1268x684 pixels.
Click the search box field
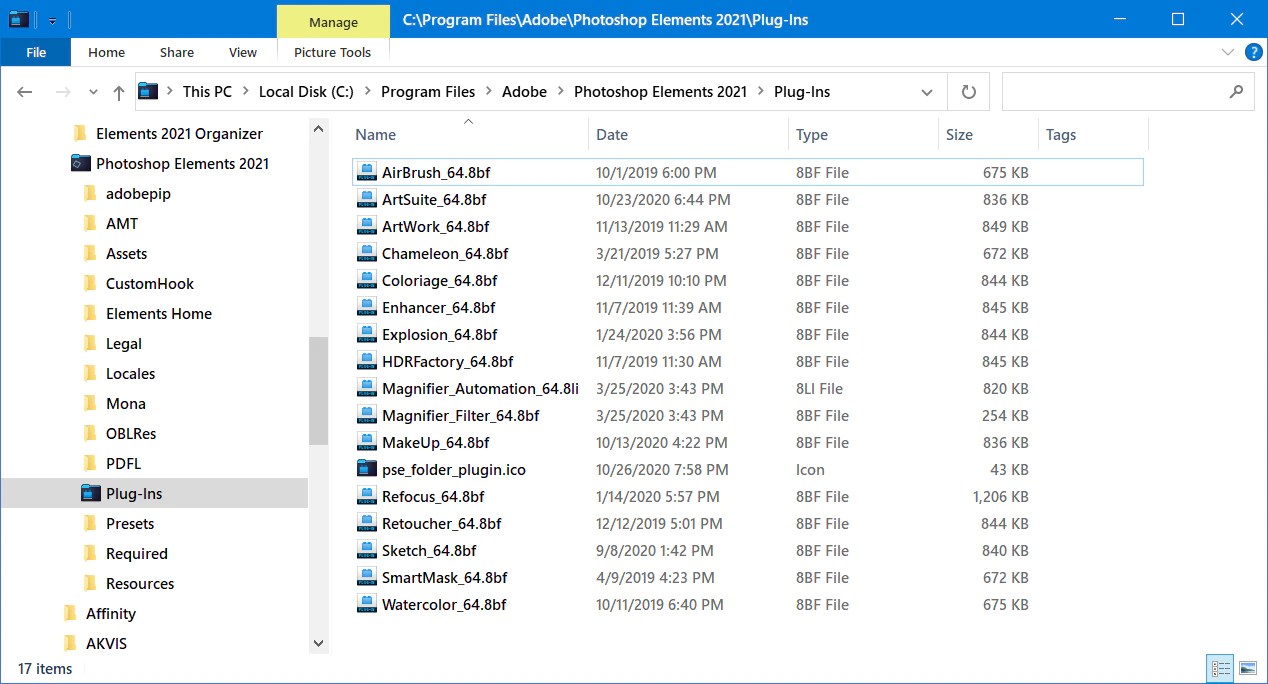click(x=1115, y=92)
